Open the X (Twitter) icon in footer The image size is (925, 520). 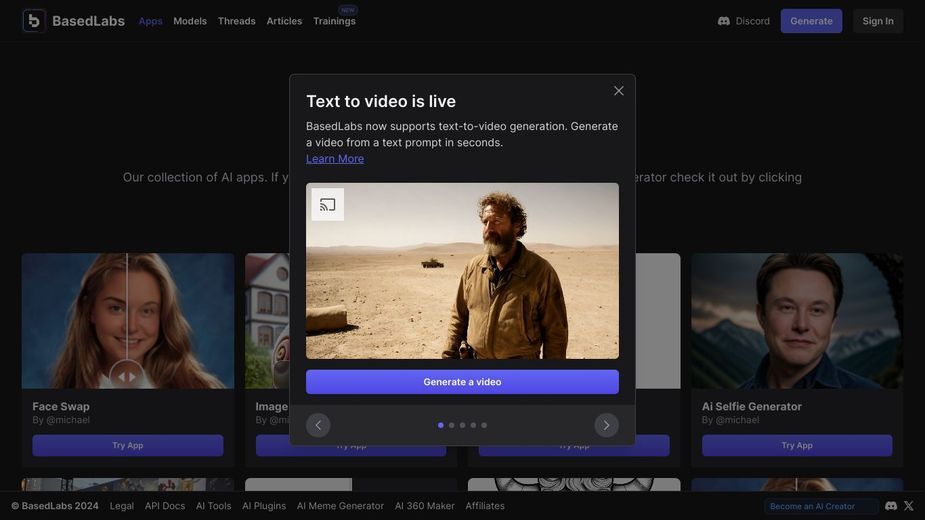point(908,506)
